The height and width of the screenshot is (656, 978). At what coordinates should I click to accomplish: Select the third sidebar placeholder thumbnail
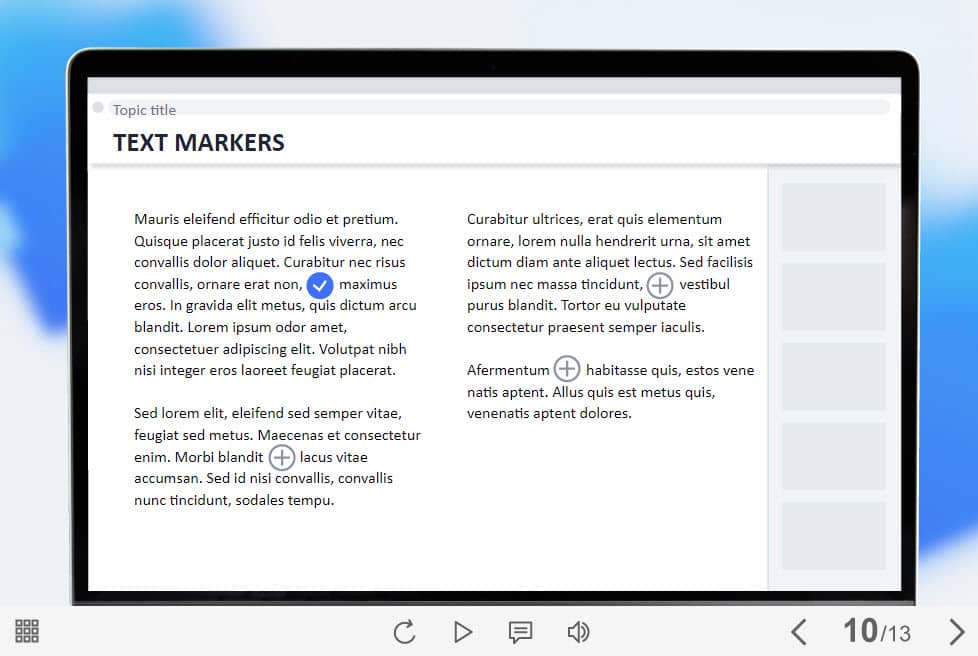tap(833, 377)
